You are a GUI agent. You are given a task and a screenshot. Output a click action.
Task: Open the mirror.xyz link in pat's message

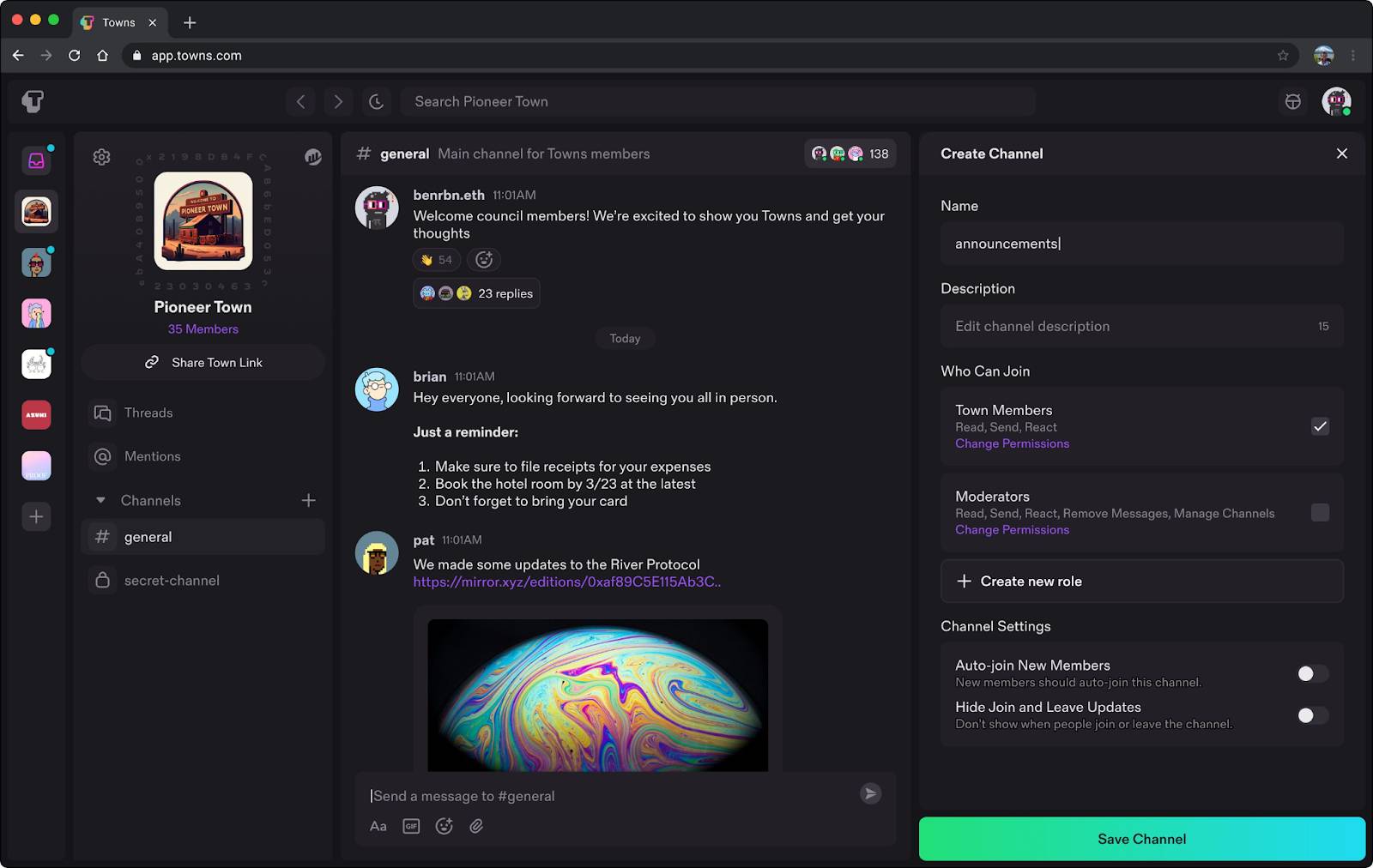coord(566,582)
